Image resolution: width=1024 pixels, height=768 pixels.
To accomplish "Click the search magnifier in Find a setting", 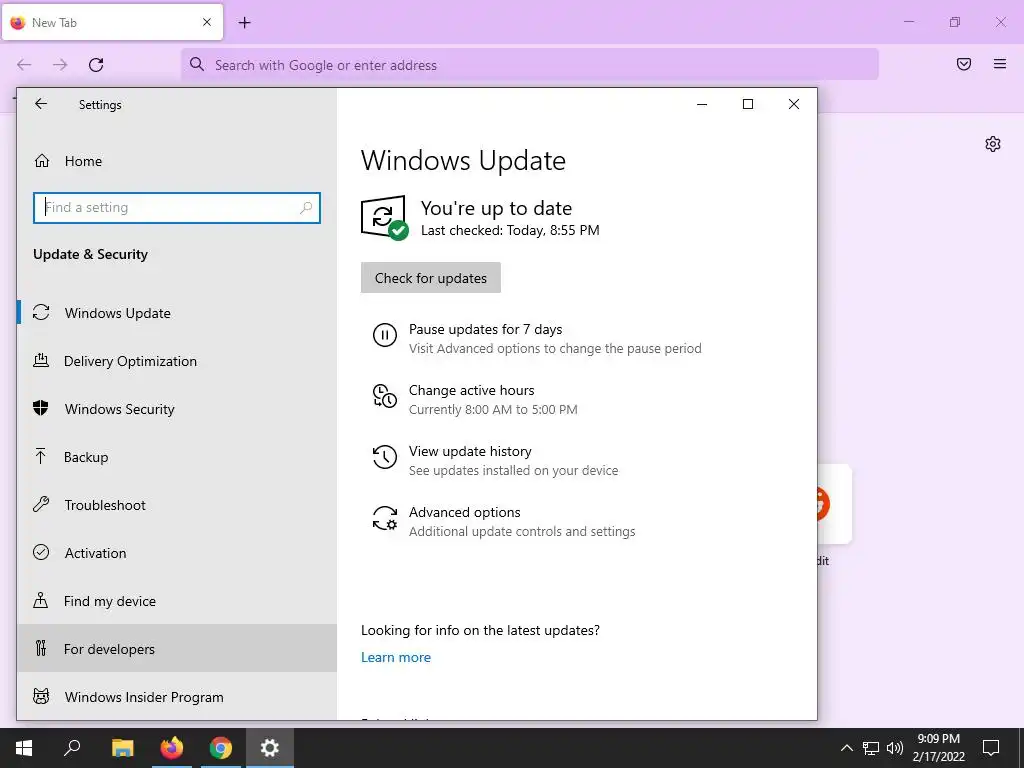I will tap(306, 208).
